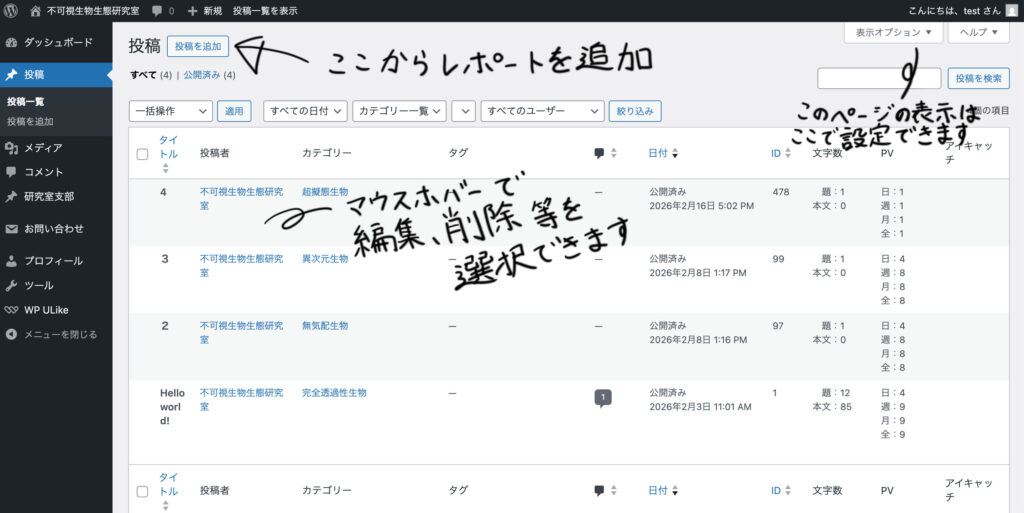Open the カテゴリー一覧 category dropdown
This screenshot has height=513, width=1024.
click(399, 111)
